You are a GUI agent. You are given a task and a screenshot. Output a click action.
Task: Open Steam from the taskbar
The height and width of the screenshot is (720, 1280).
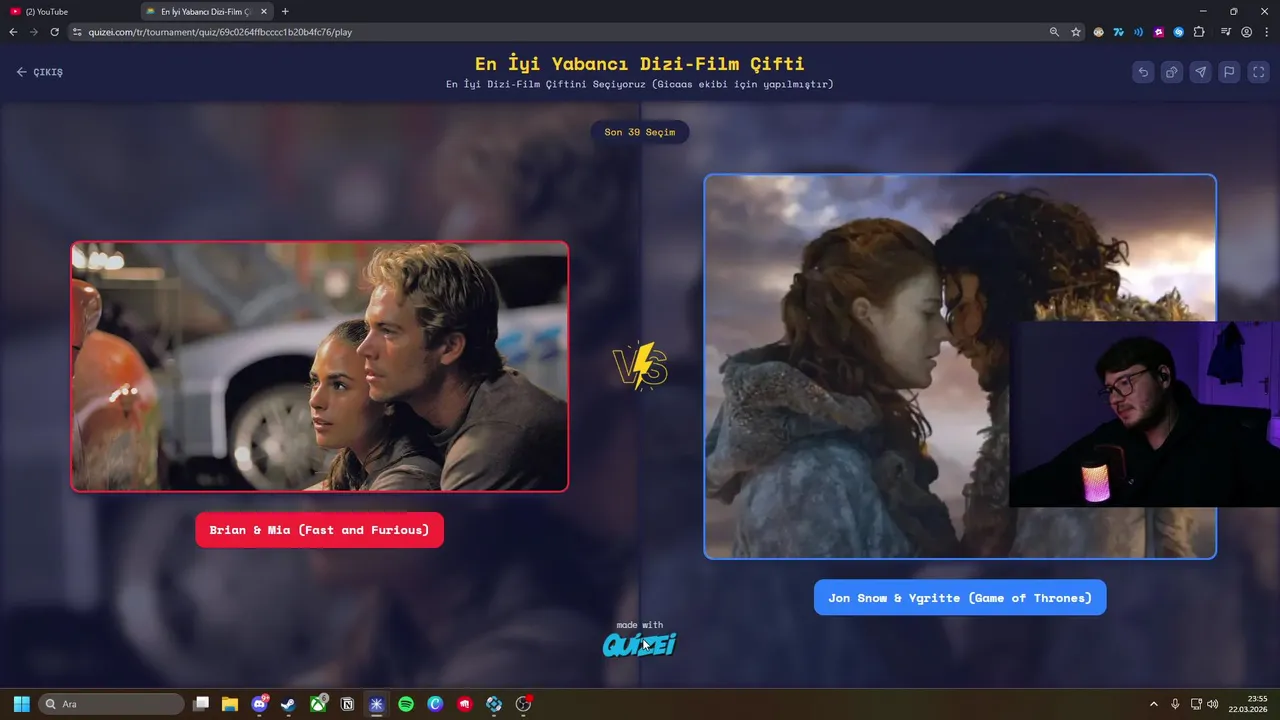tap(289, 704)
